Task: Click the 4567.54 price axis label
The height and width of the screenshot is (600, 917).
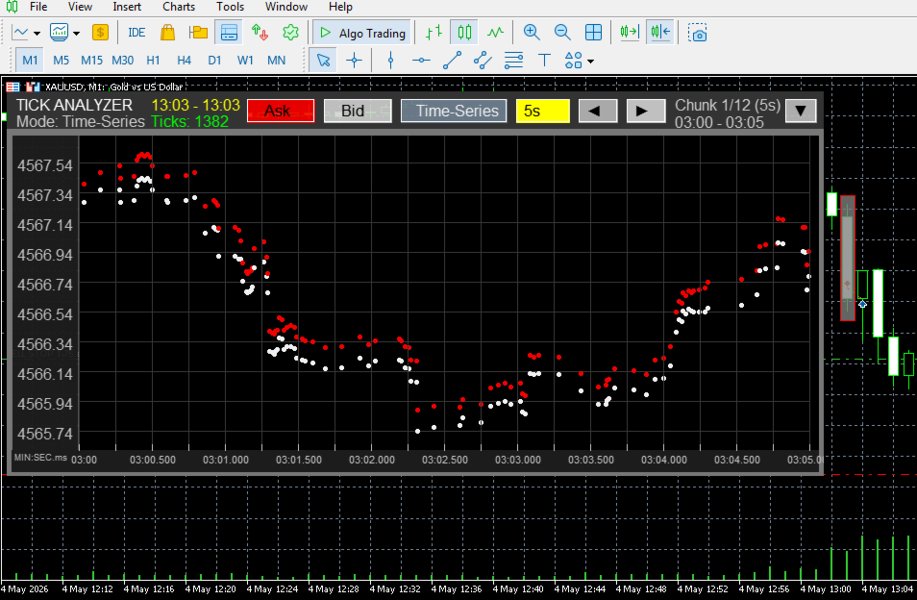Action: point(44,165)
